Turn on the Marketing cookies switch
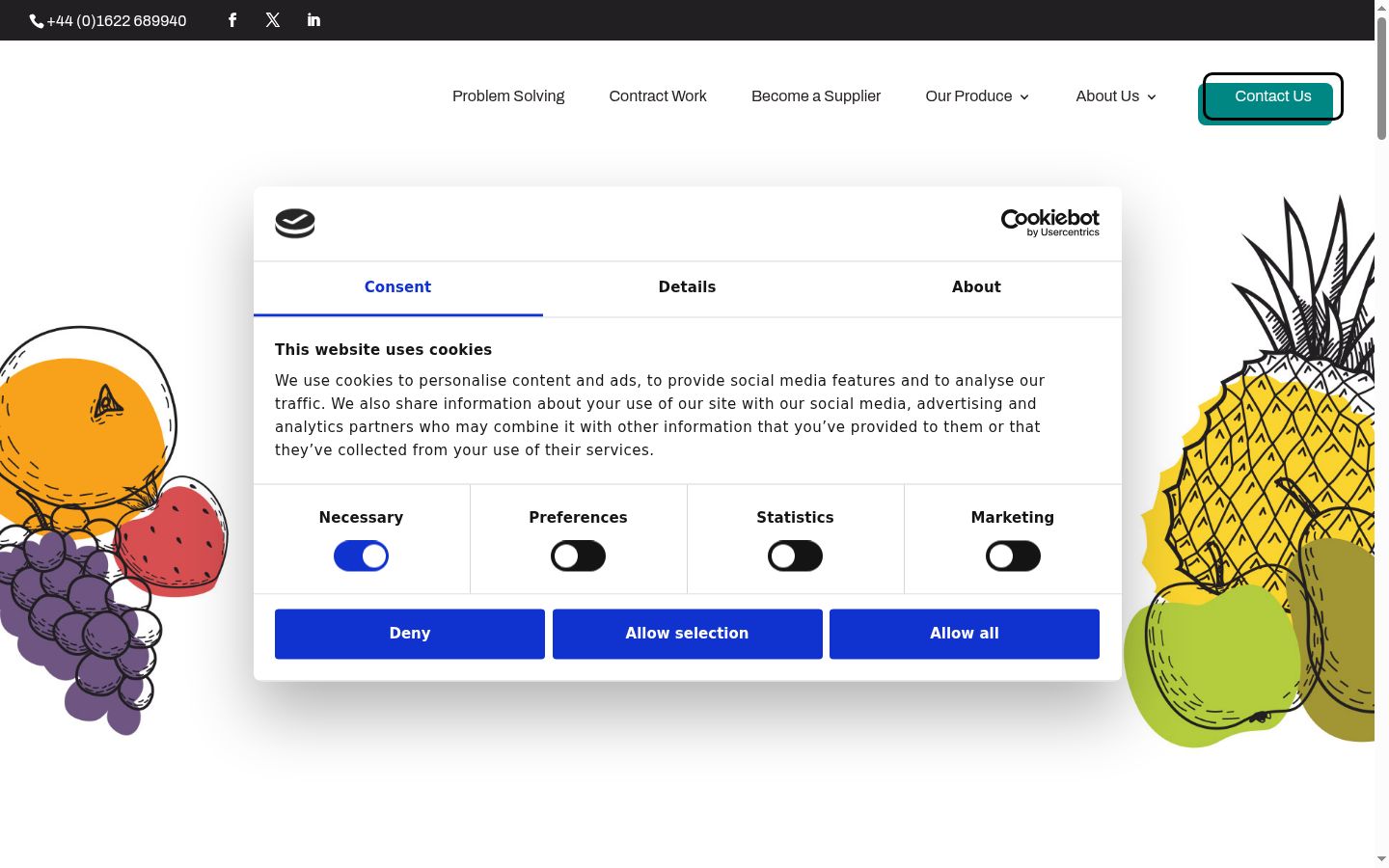The height and width of the screenshot is (868, 1389). 1013,556
